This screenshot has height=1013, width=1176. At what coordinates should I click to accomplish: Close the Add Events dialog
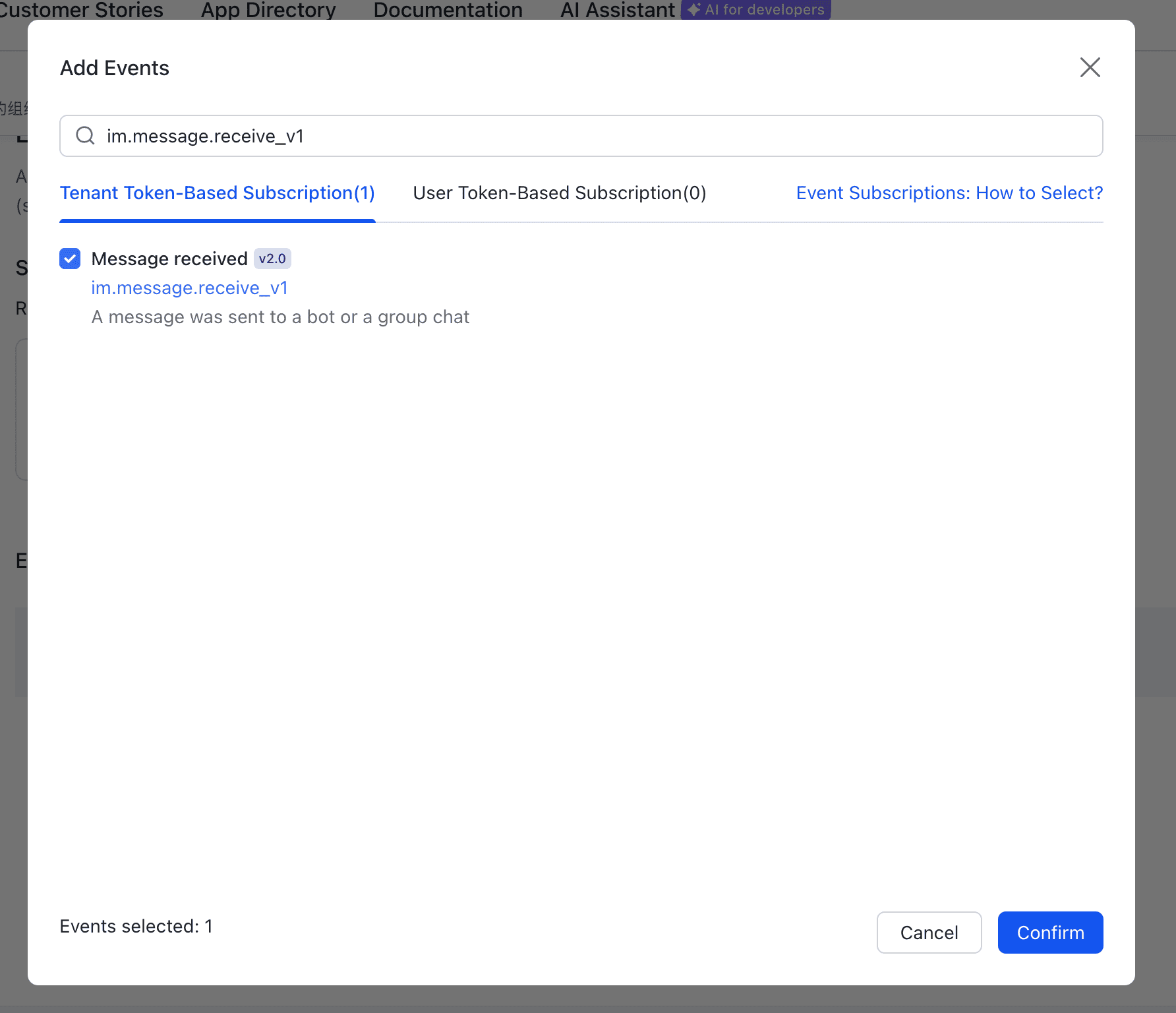tap(1090, 67)
